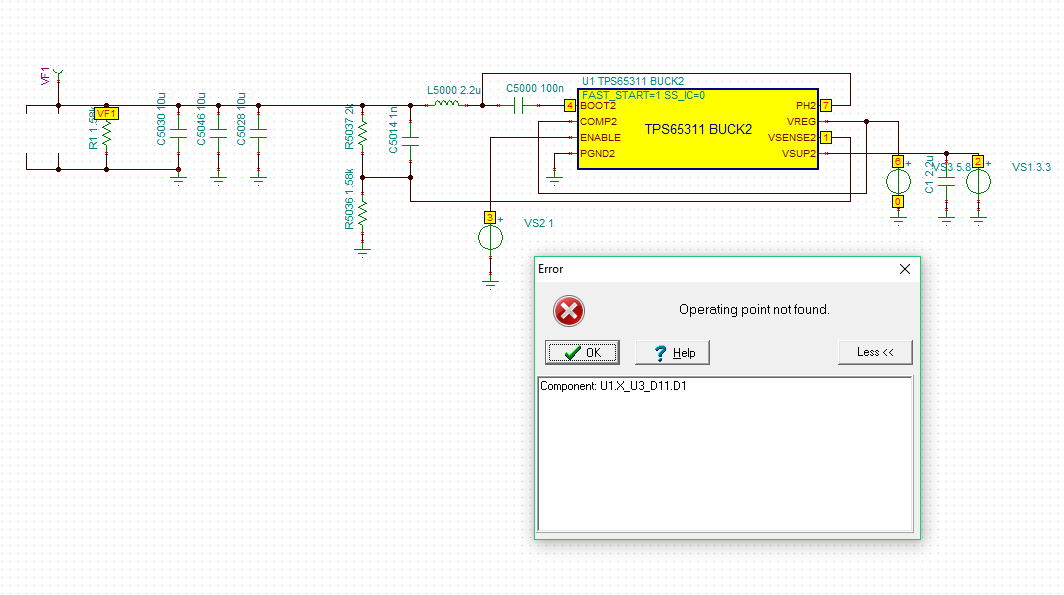Image resolution: width=1064 pixels, height=595 pixels.
Task: Click the ground symbol below R5036
Action: point(362,252)
